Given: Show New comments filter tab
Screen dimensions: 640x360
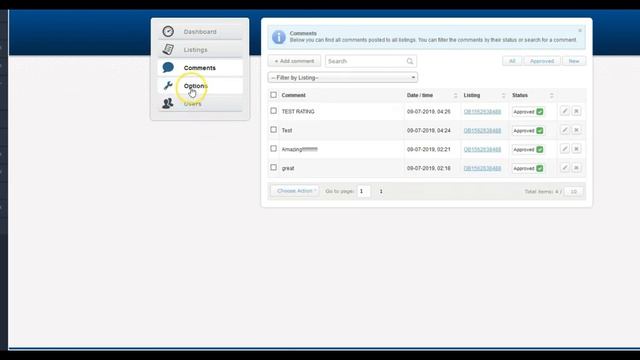Looking at the screenshot, I should 574,61.
